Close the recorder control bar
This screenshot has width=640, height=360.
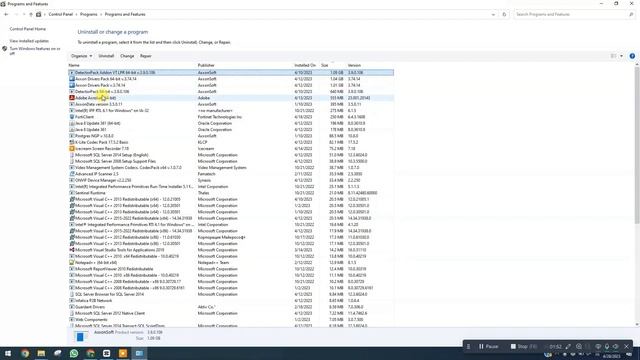click(x=627, y=347)
